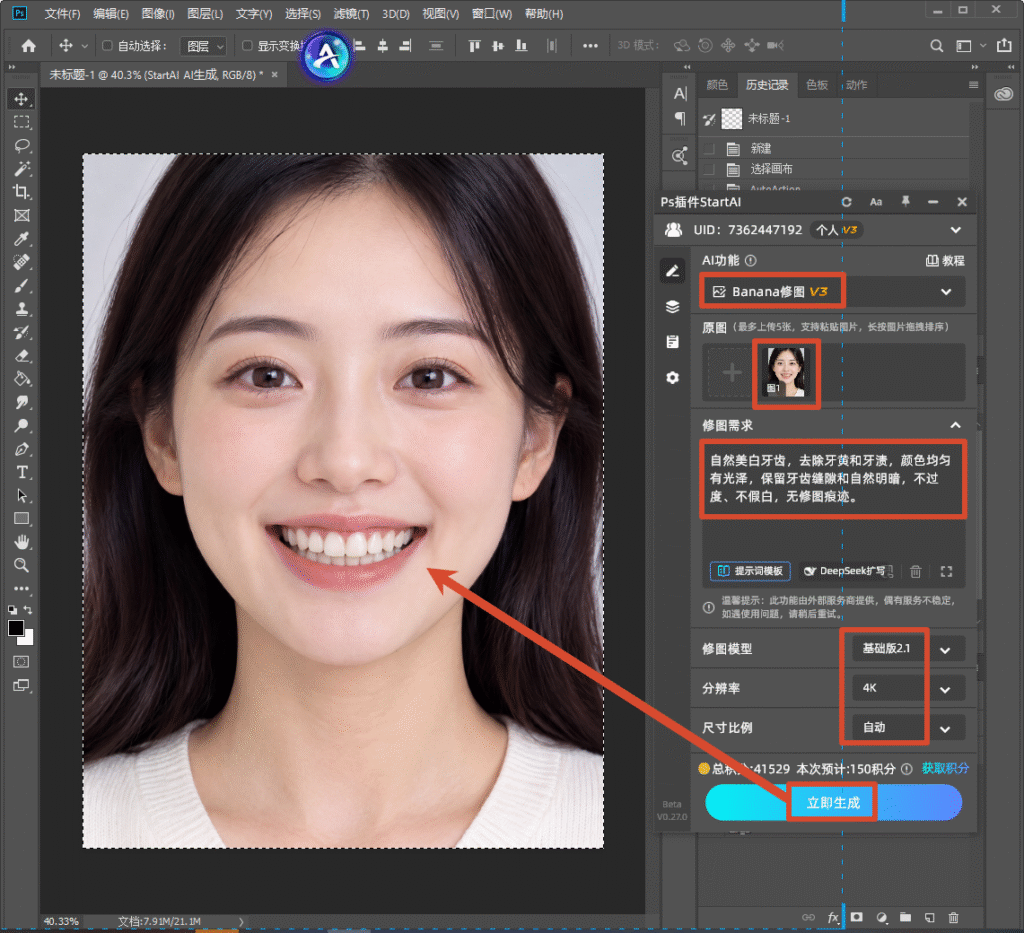Go to Photoshop Home screen

(x=28, y=46)
